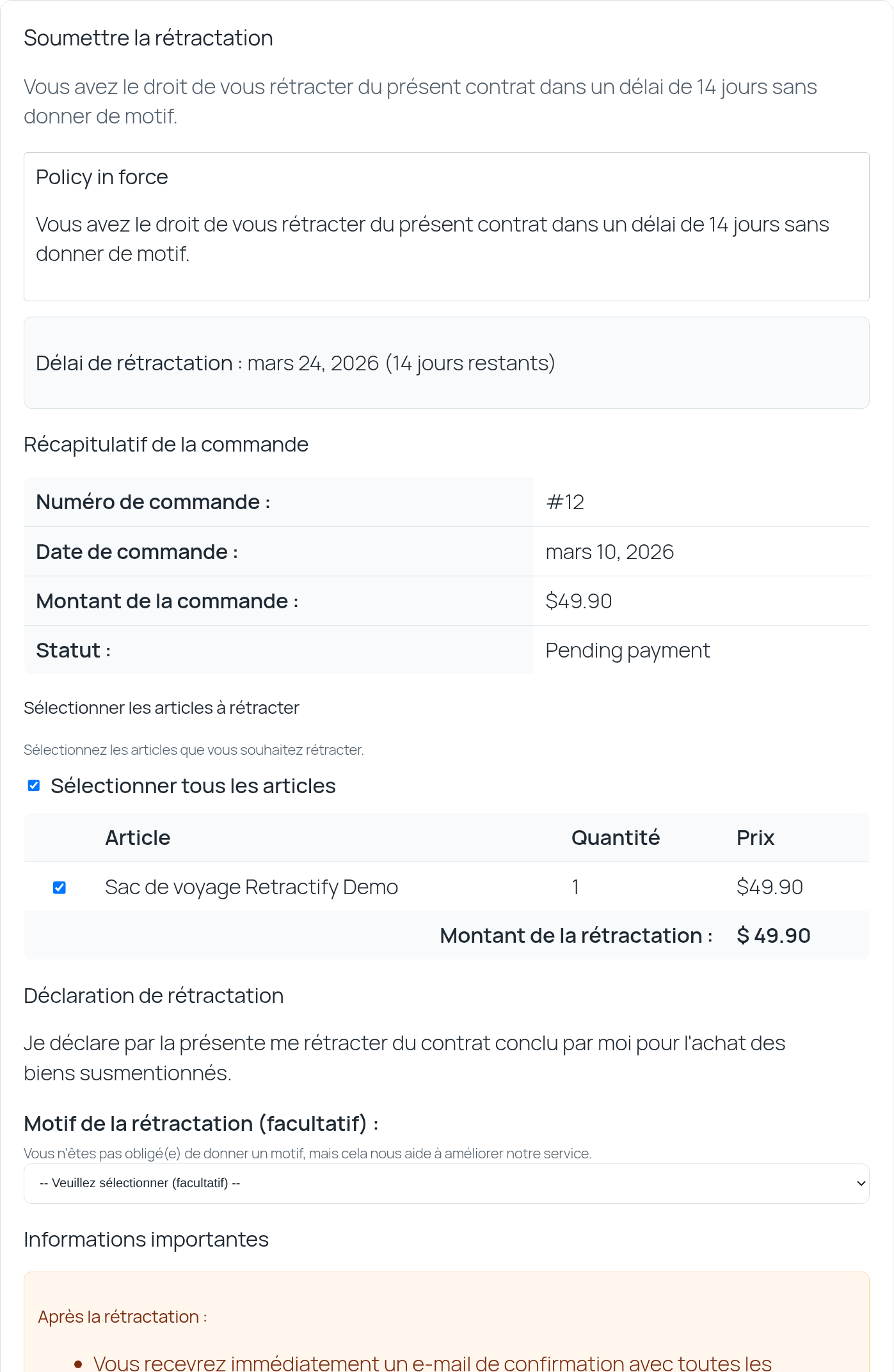The image size is (894, 1372).
Task: Click the "Récapitulatif de la commande" heading
Action: (x=166, y=443)
